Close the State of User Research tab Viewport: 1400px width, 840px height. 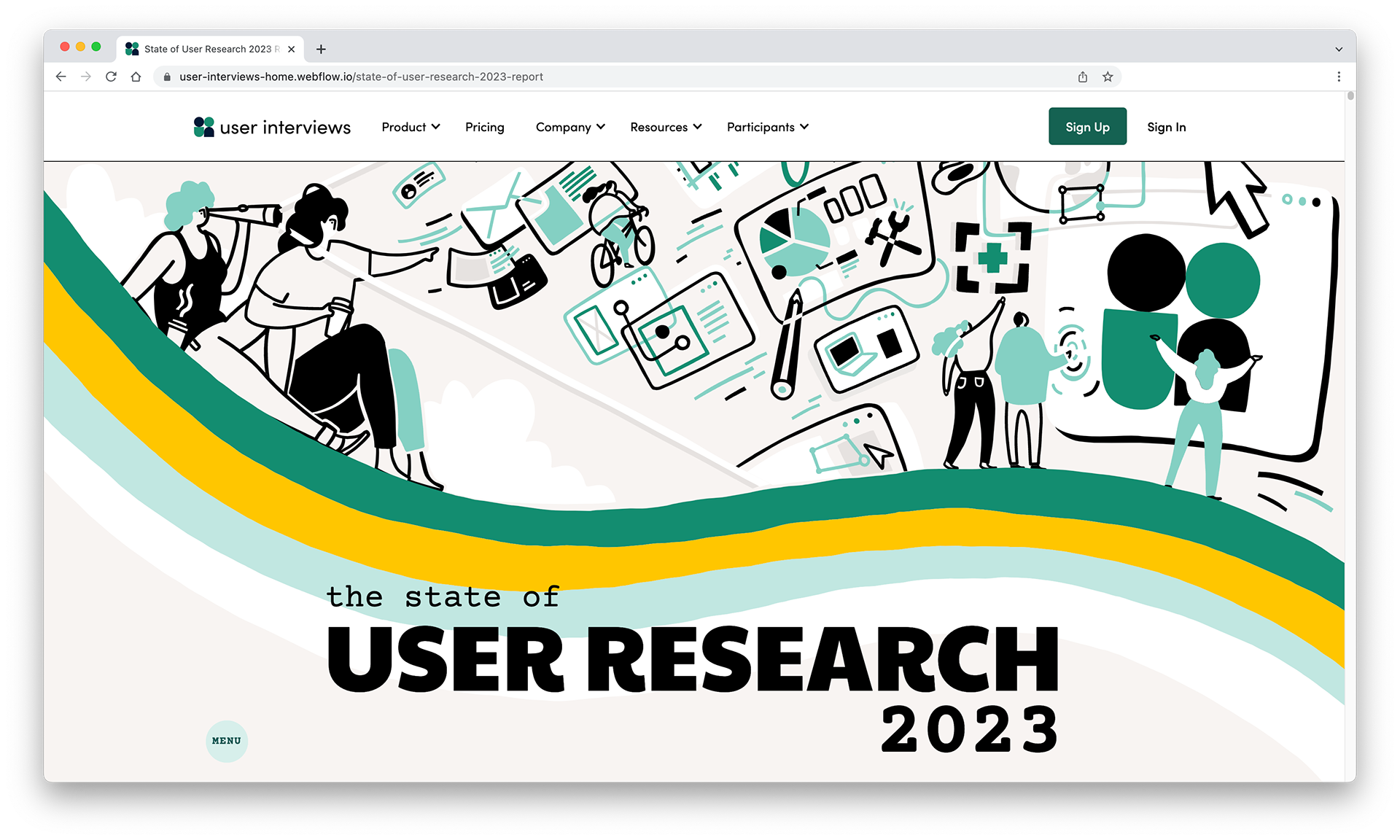coord(292,49)
